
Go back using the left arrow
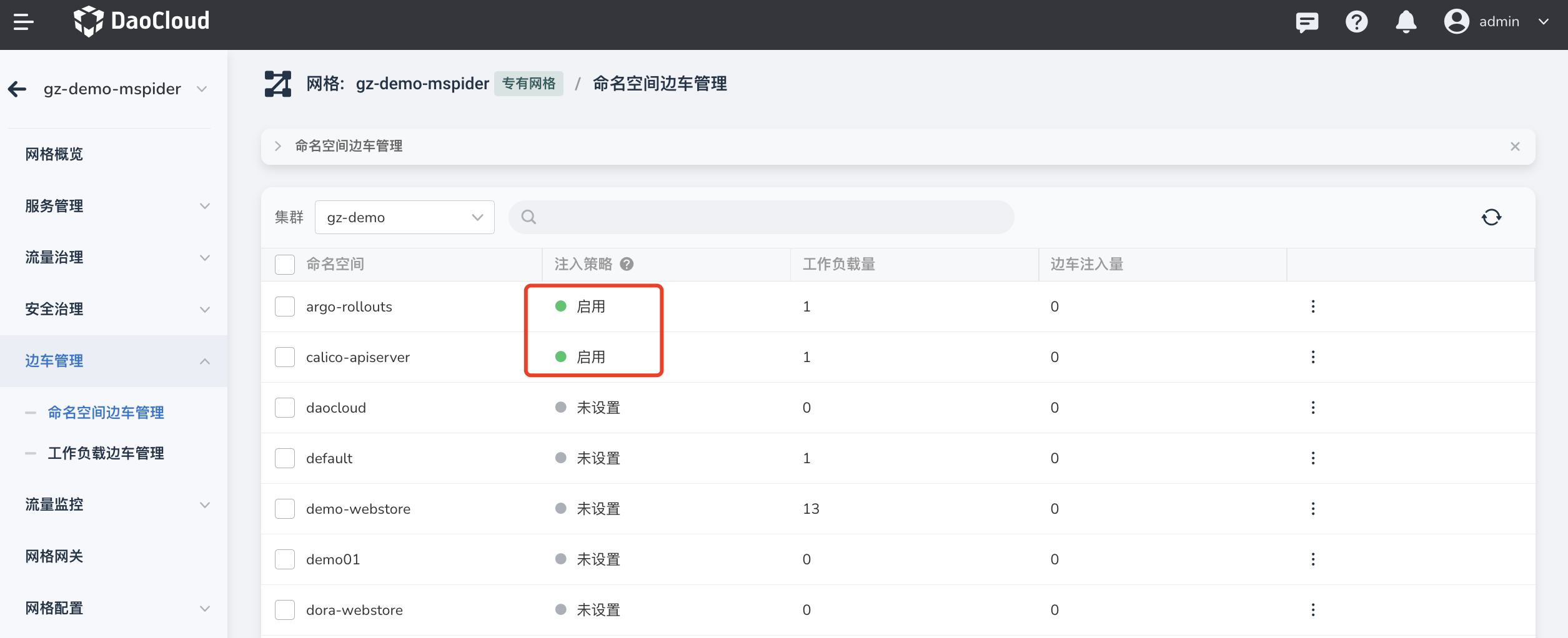[x=17, y=89]
